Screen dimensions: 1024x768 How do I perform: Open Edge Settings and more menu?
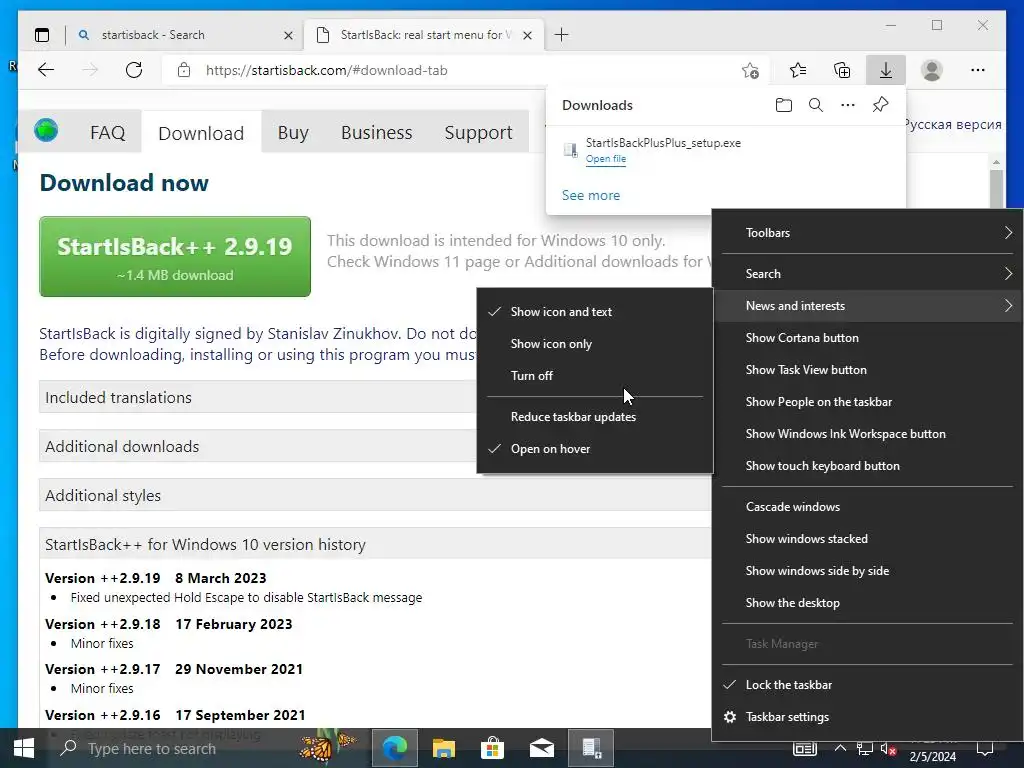pos(978,70)
